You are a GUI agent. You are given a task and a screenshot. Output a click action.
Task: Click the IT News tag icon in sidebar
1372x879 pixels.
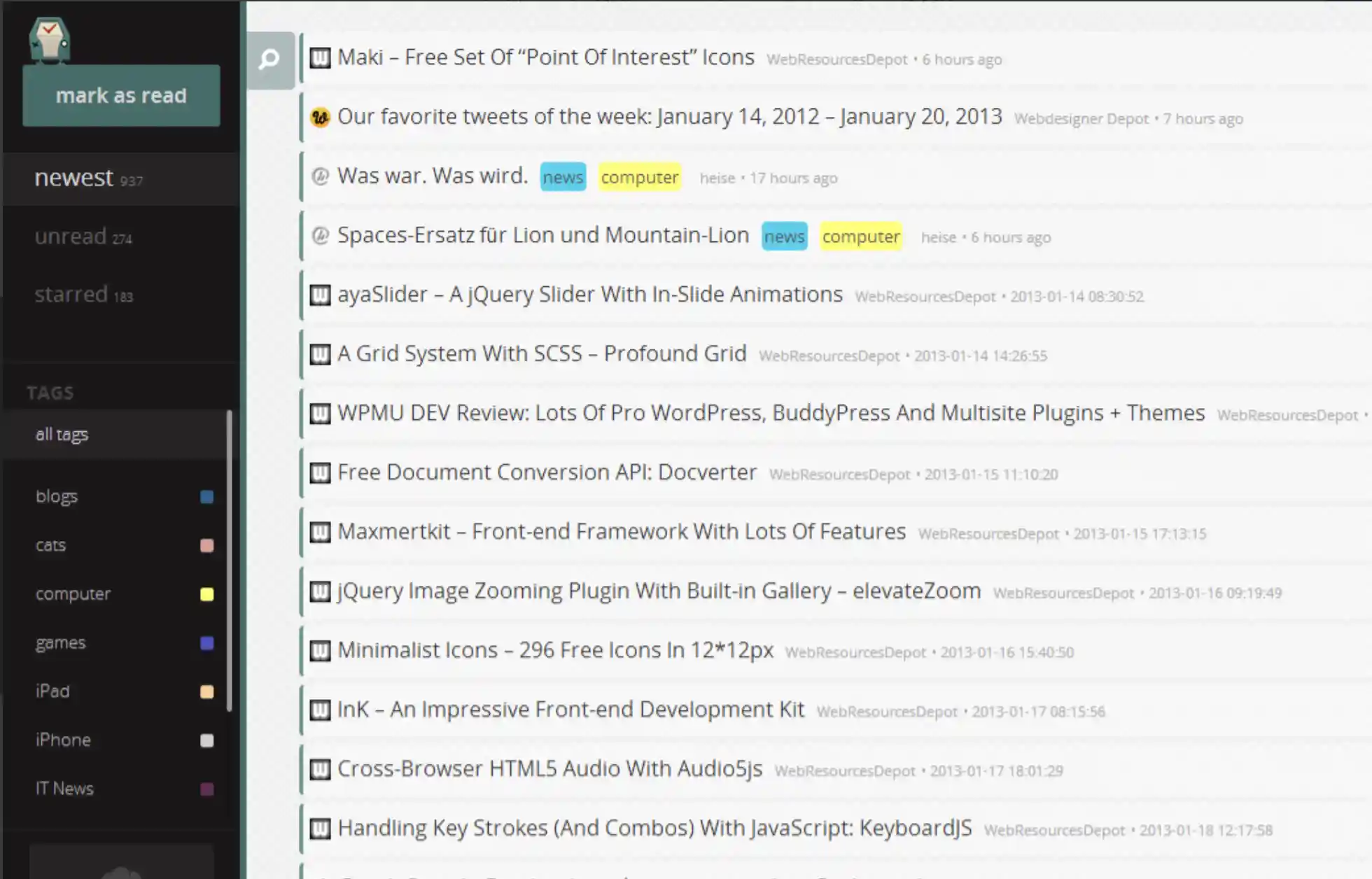(207, 788)
